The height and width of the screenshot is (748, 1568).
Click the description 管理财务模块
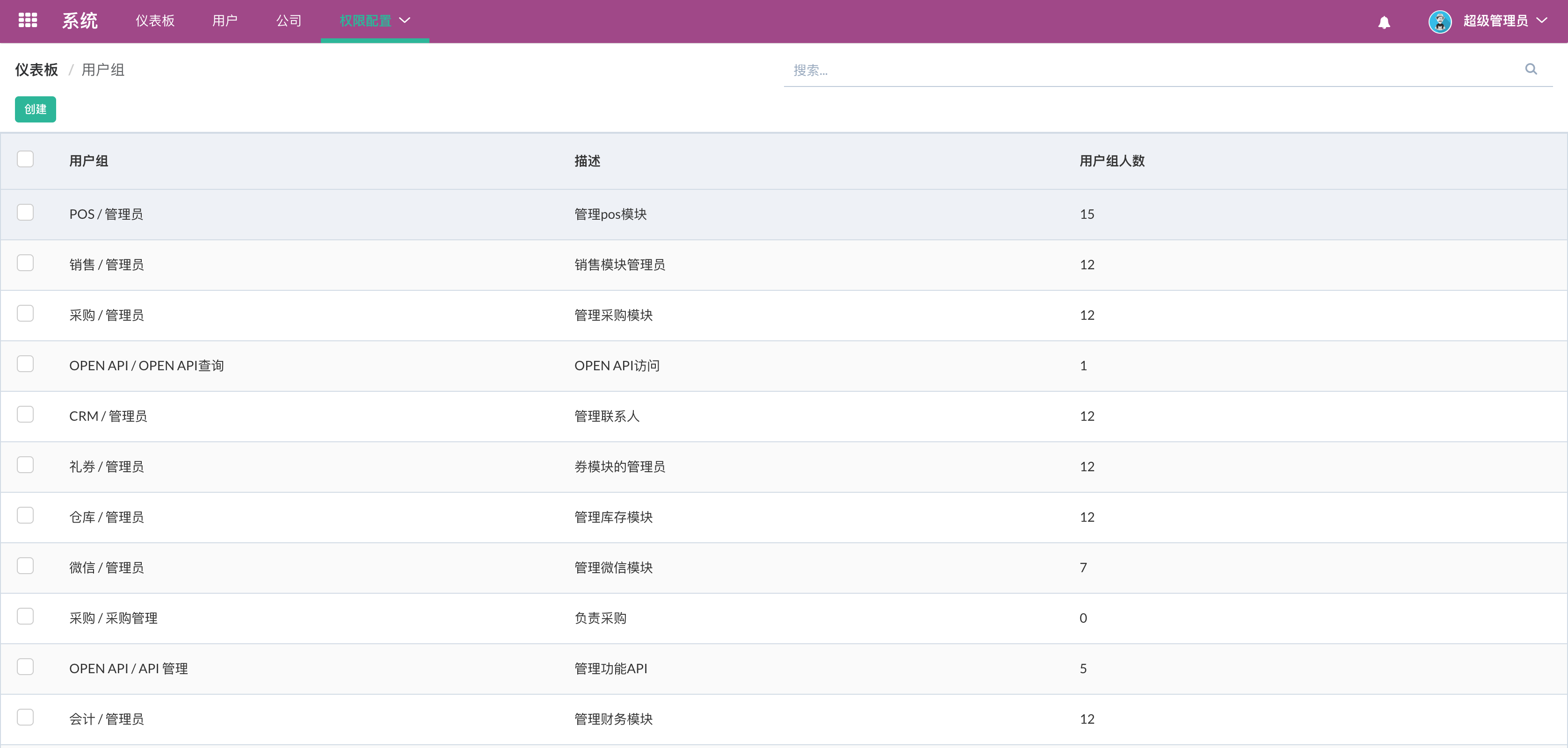[614, 719]
